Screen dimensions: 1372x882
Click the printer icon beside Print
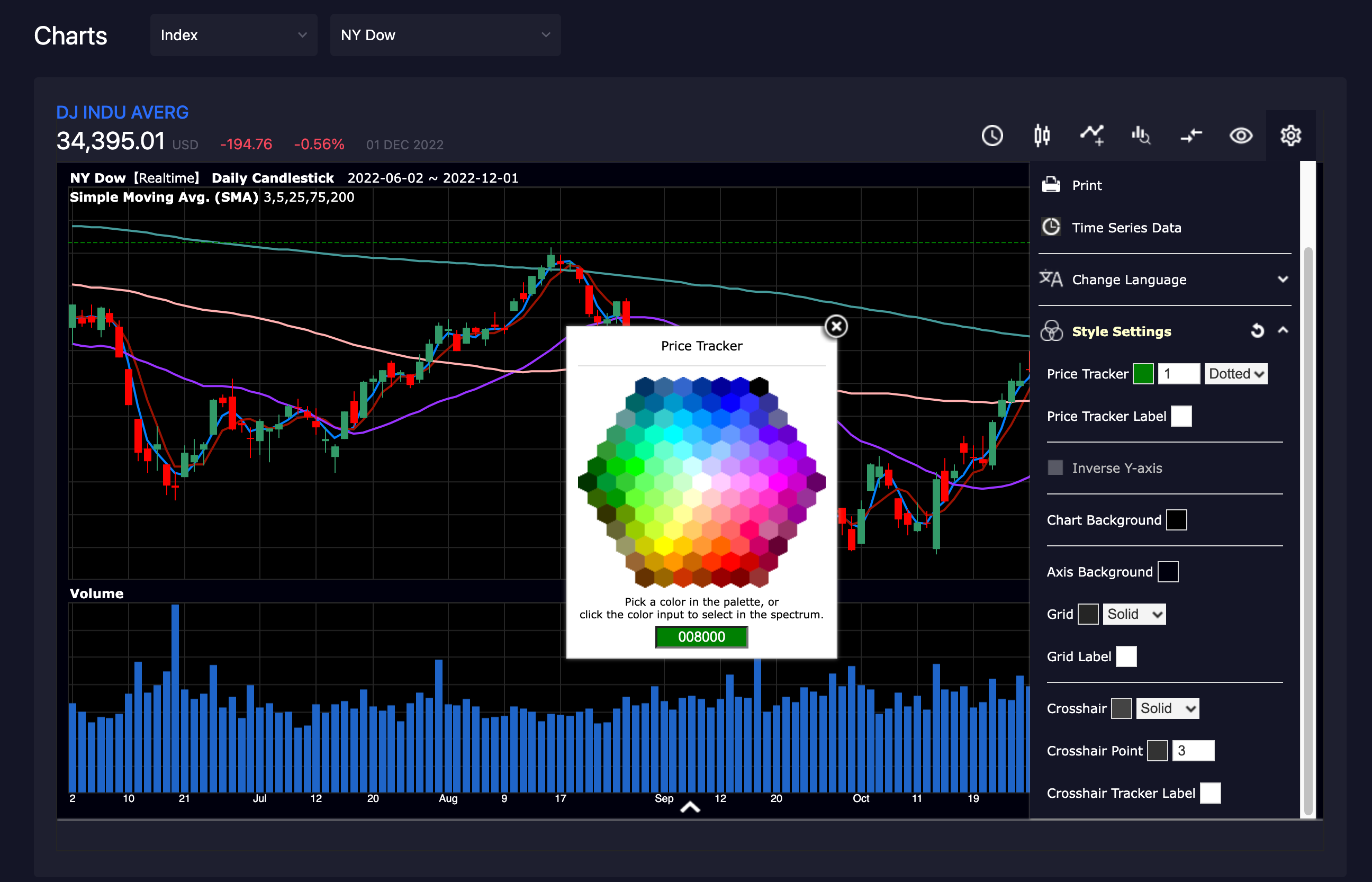(1051, 185)
